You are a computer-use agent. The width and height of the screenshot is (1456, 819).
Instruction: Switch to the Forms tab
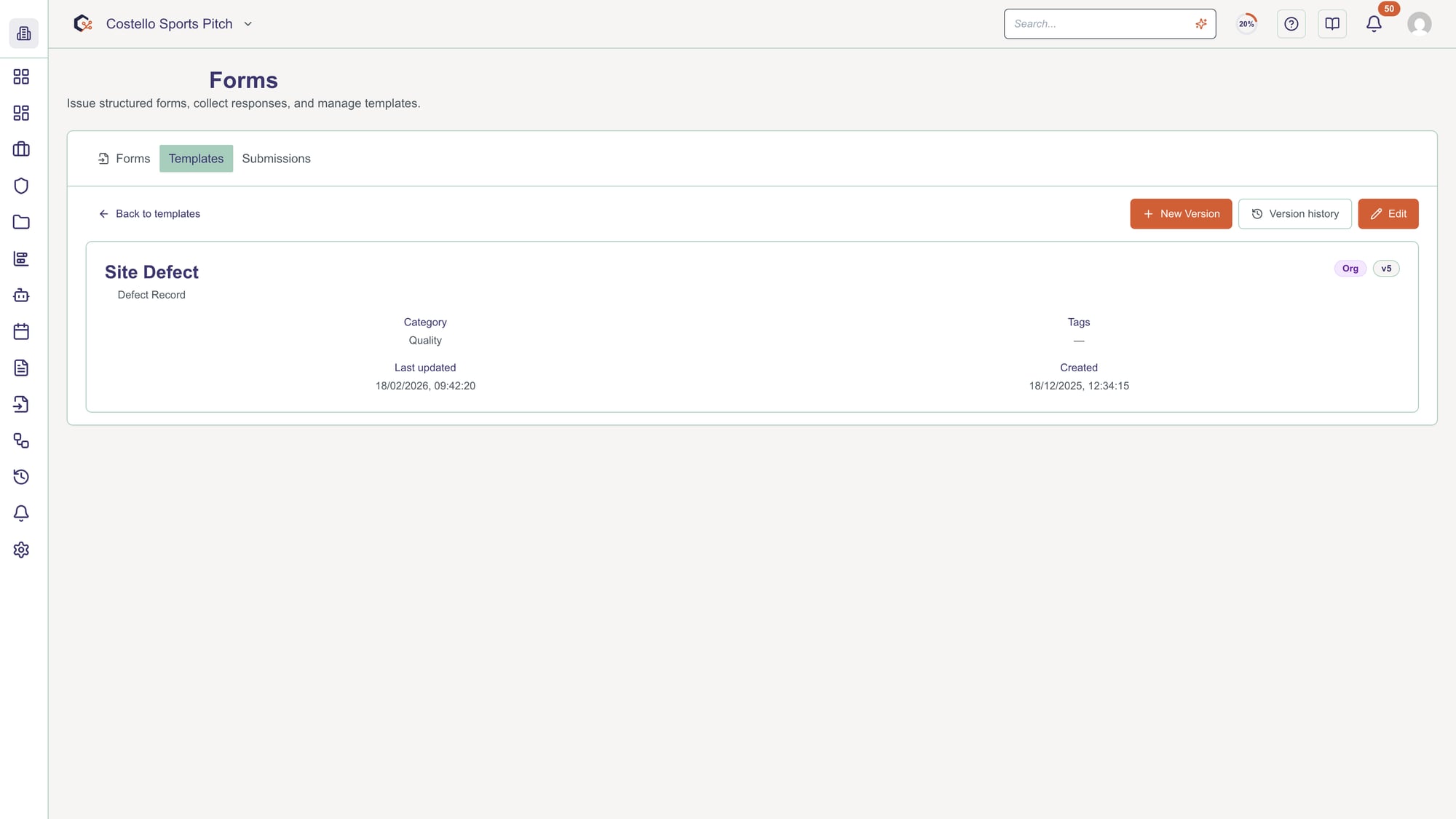click(x=132, y=158)
